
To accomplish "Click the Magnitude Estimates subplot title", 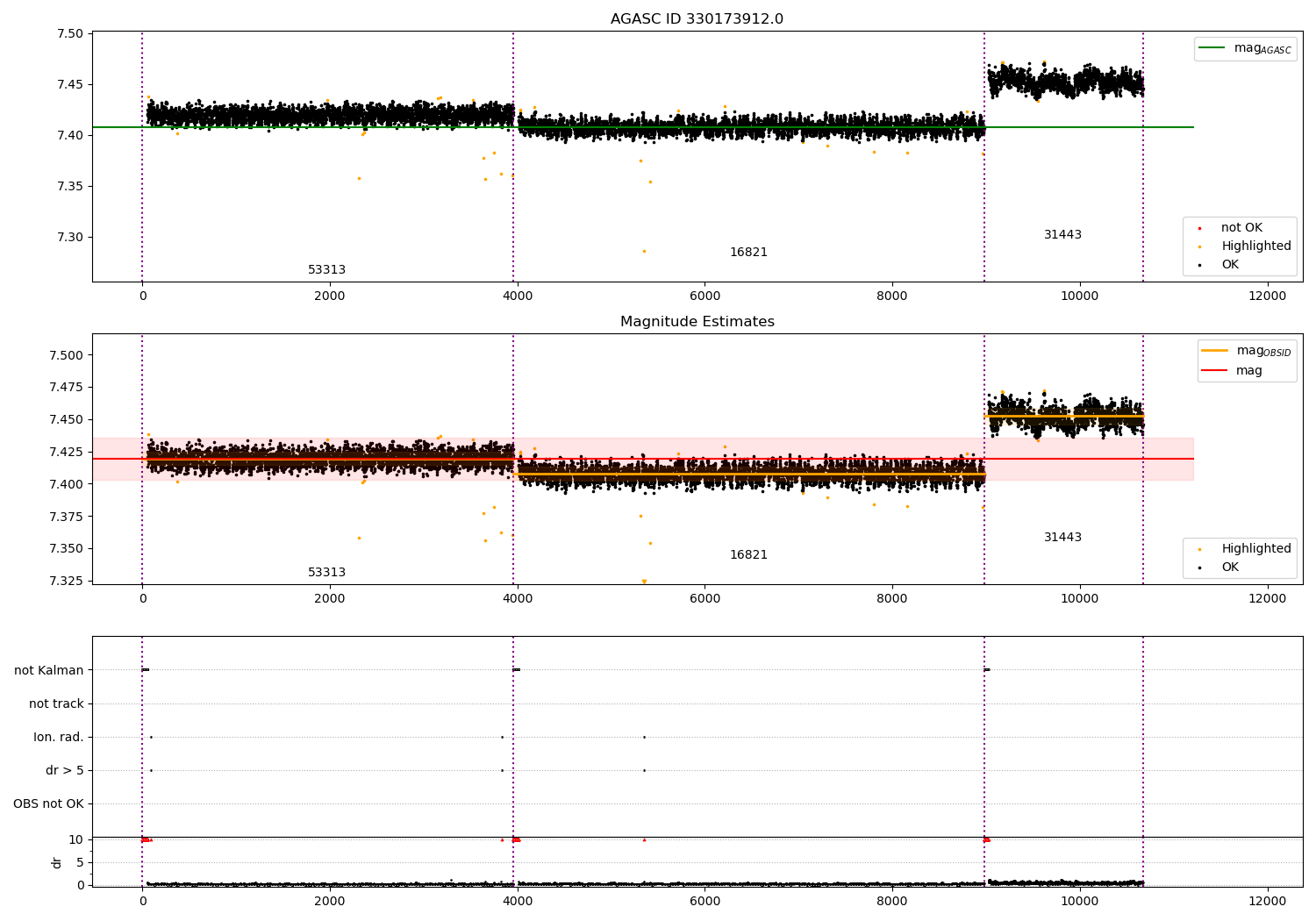I will click(x=697, y=322).
